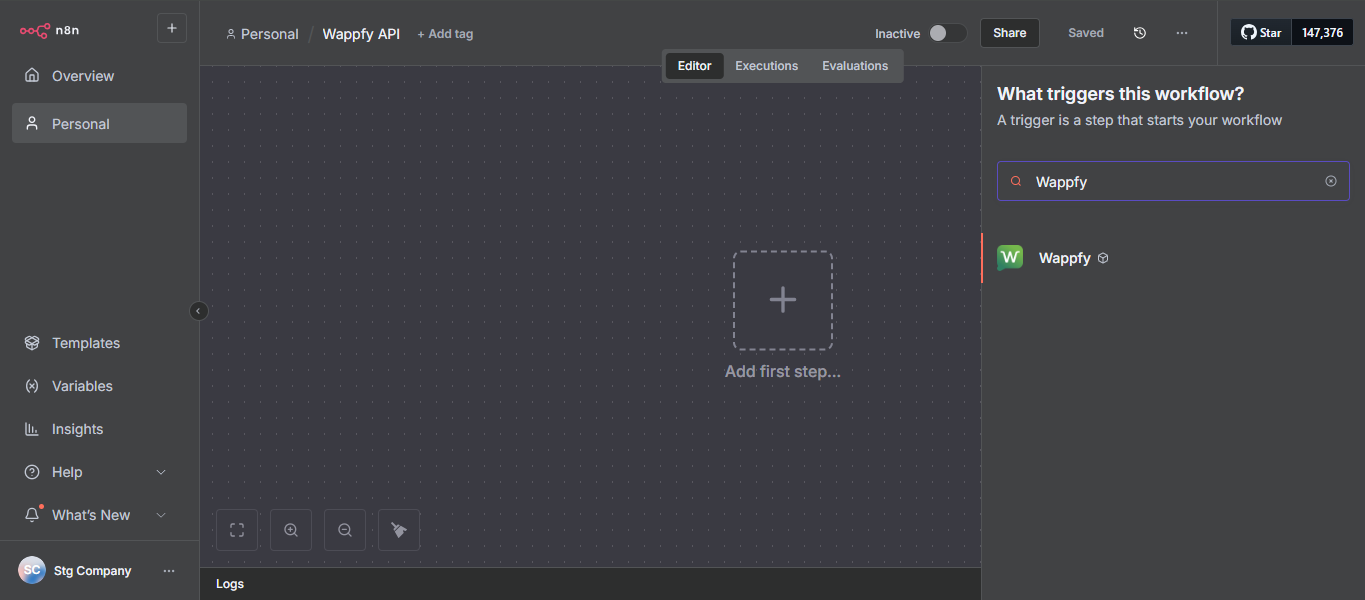Select Personal in the sidebar

click(99, 124)
